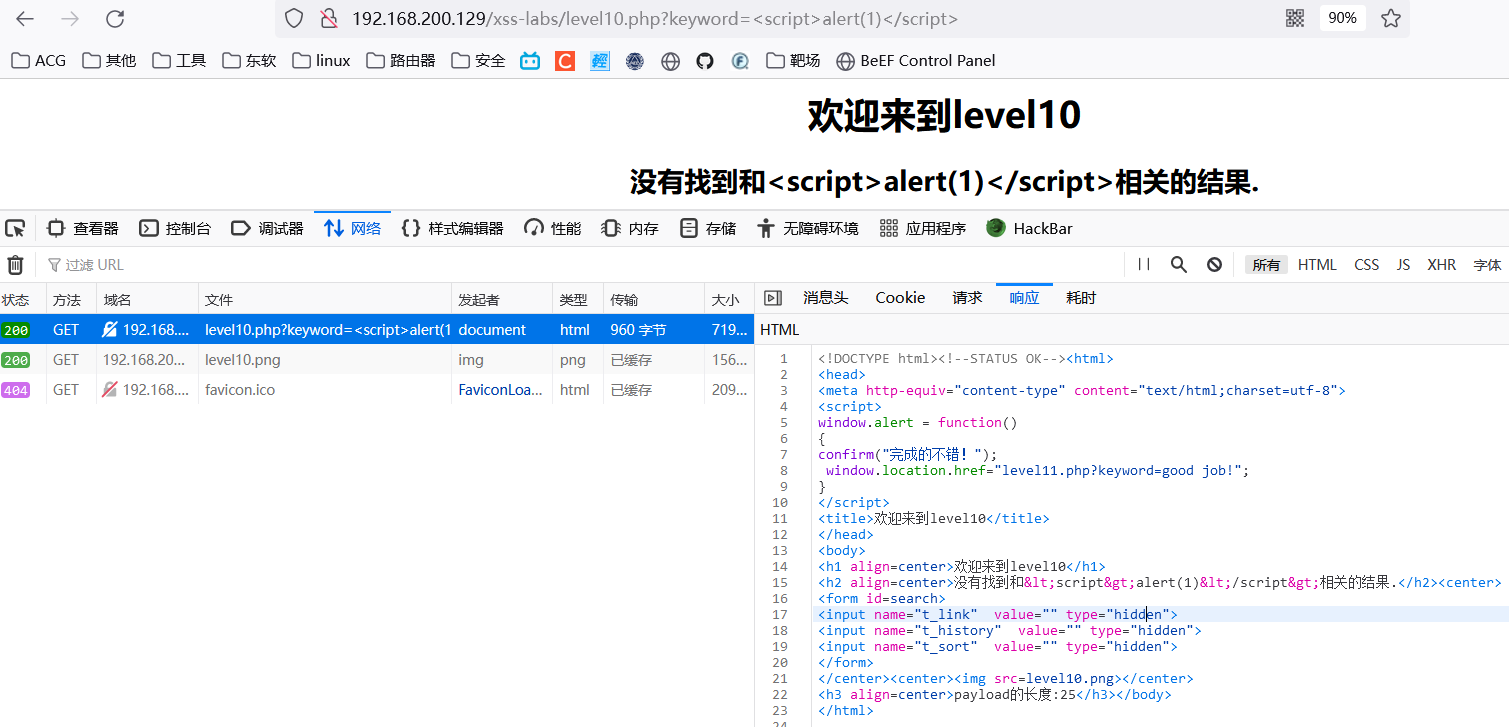Sort by 传输 column header

point(654,300)
